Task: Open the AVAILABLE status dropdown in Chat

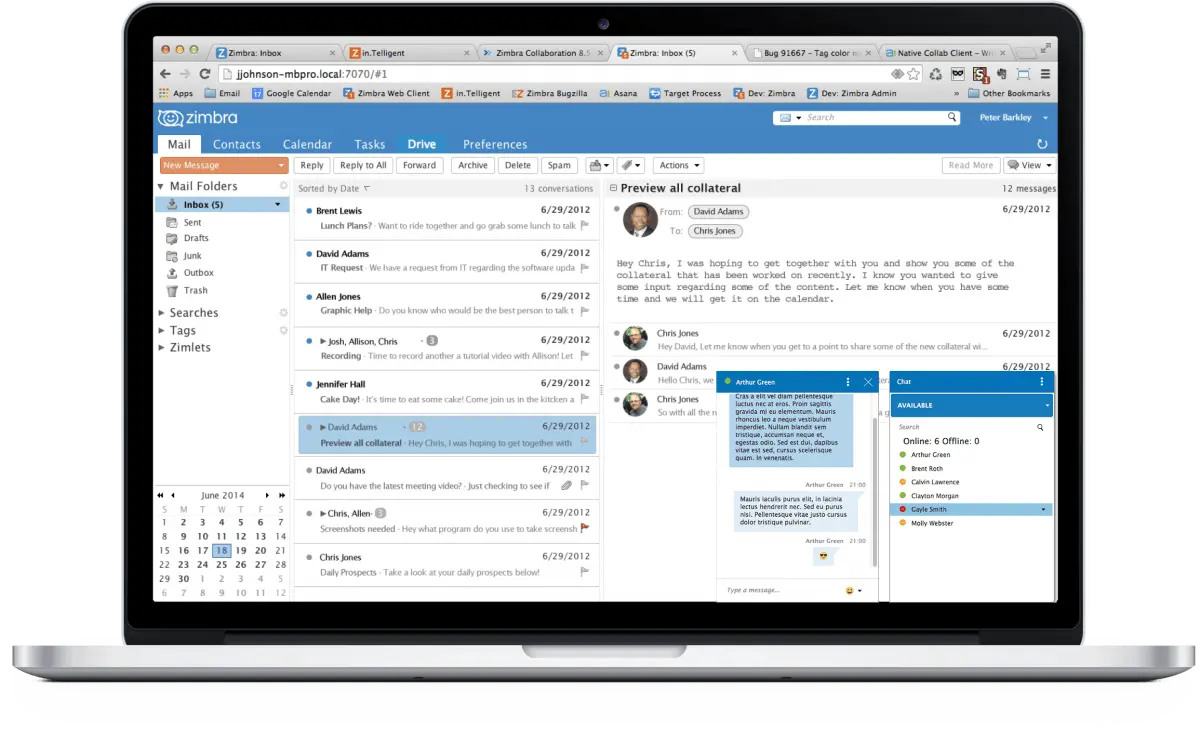Action: point(1047,405)
